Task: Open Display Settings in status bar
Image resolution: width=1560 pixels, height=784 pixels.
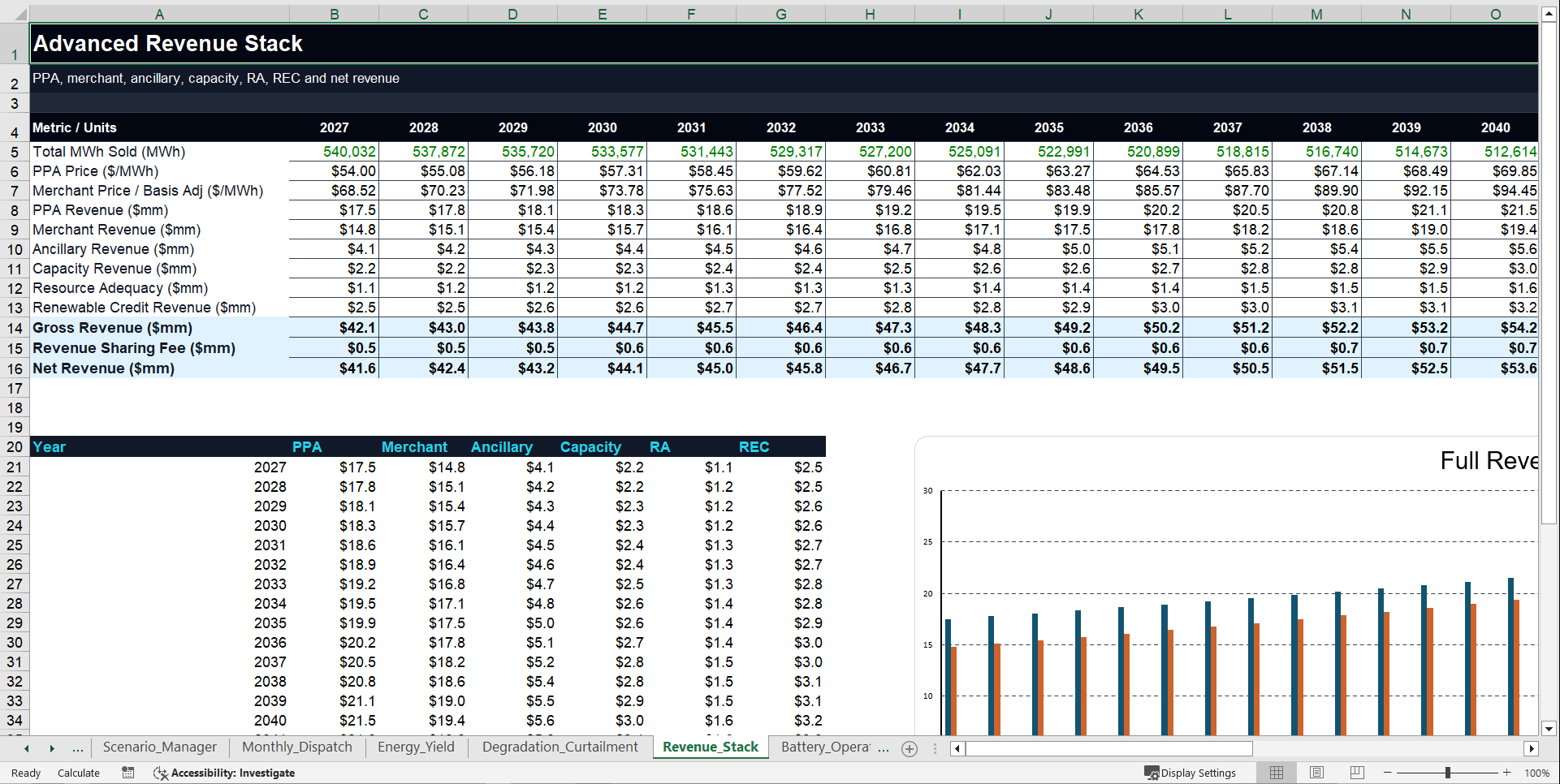Action: [x=1191, y=773]
